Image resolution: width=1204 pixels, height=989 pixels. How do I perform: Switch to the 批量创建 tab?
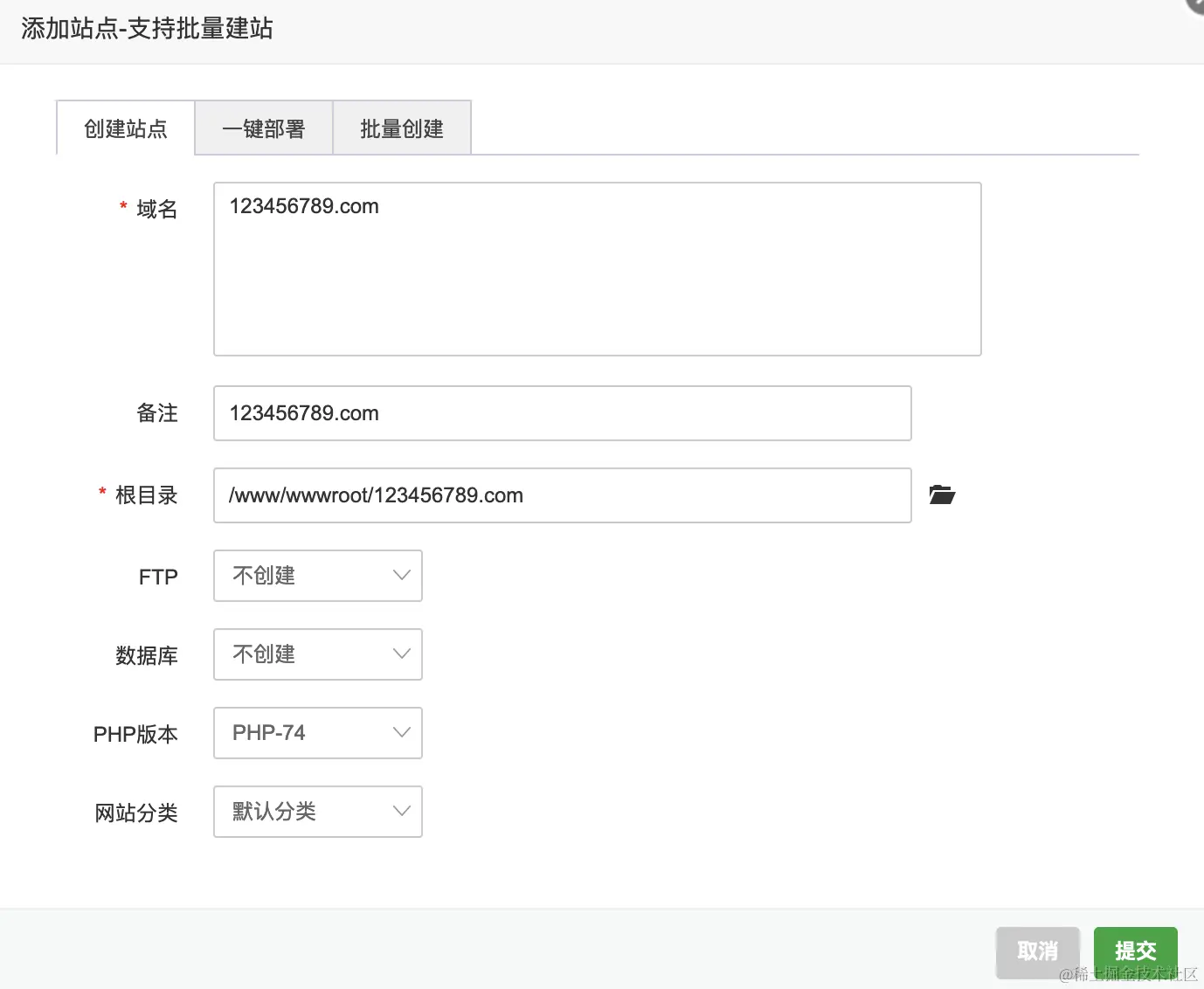402,128
